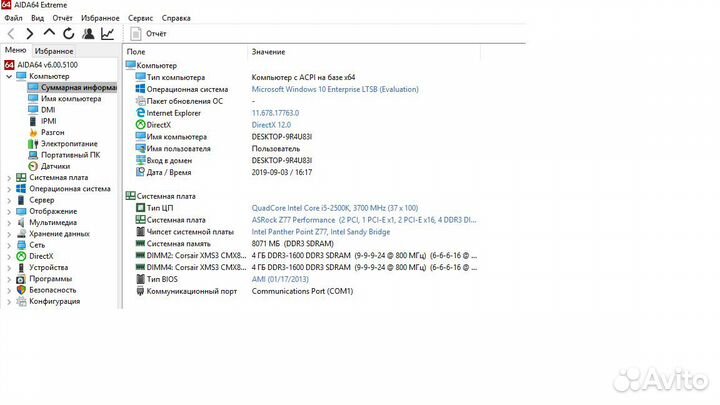Image resolution: width=720 pixels, height=405 pixels.
Task: Click the forward navigation arrow
Action: click(x=29, y=33)
